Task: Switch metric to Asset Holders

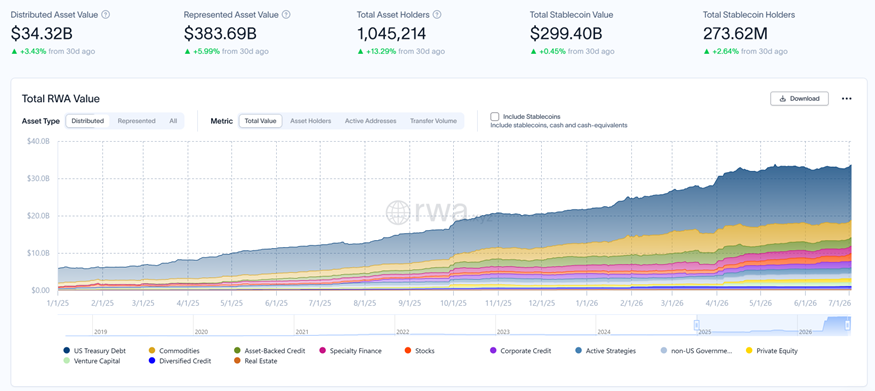Action: point(310,121)
